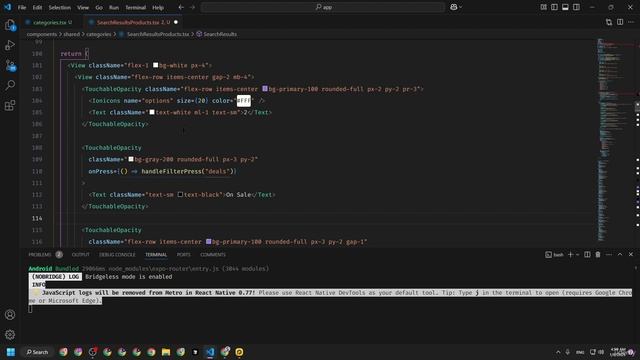Open the Extensions view
The width and height of the screenshot is (640, 360).
point(10,105)
